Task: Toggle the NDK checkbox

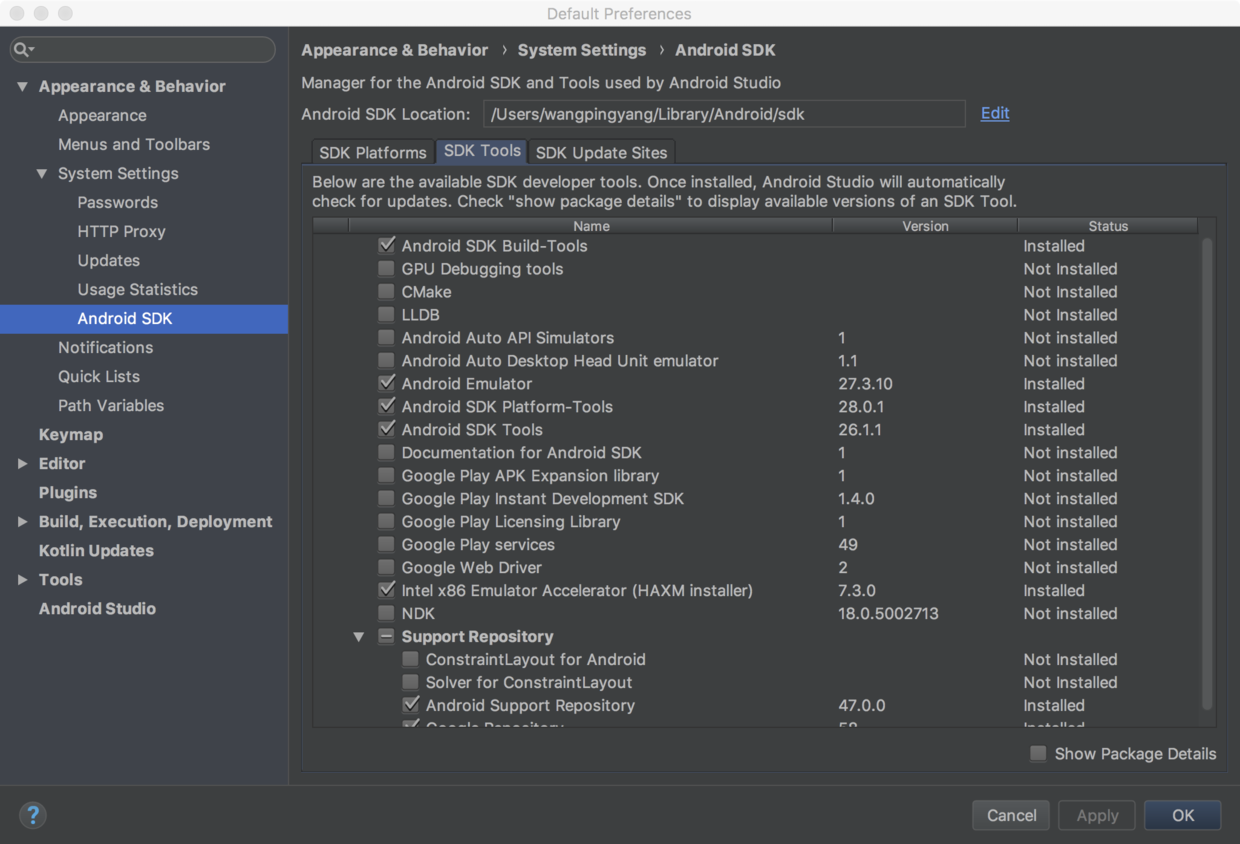Action: tap(386, 613)
